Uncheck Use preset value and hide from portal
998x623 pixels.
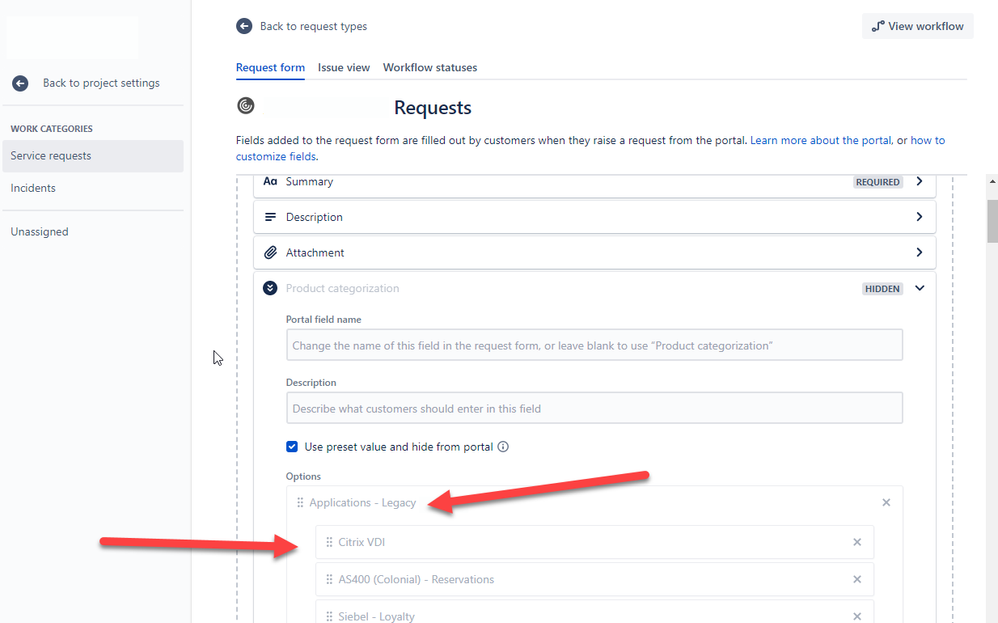coord(292,447)
